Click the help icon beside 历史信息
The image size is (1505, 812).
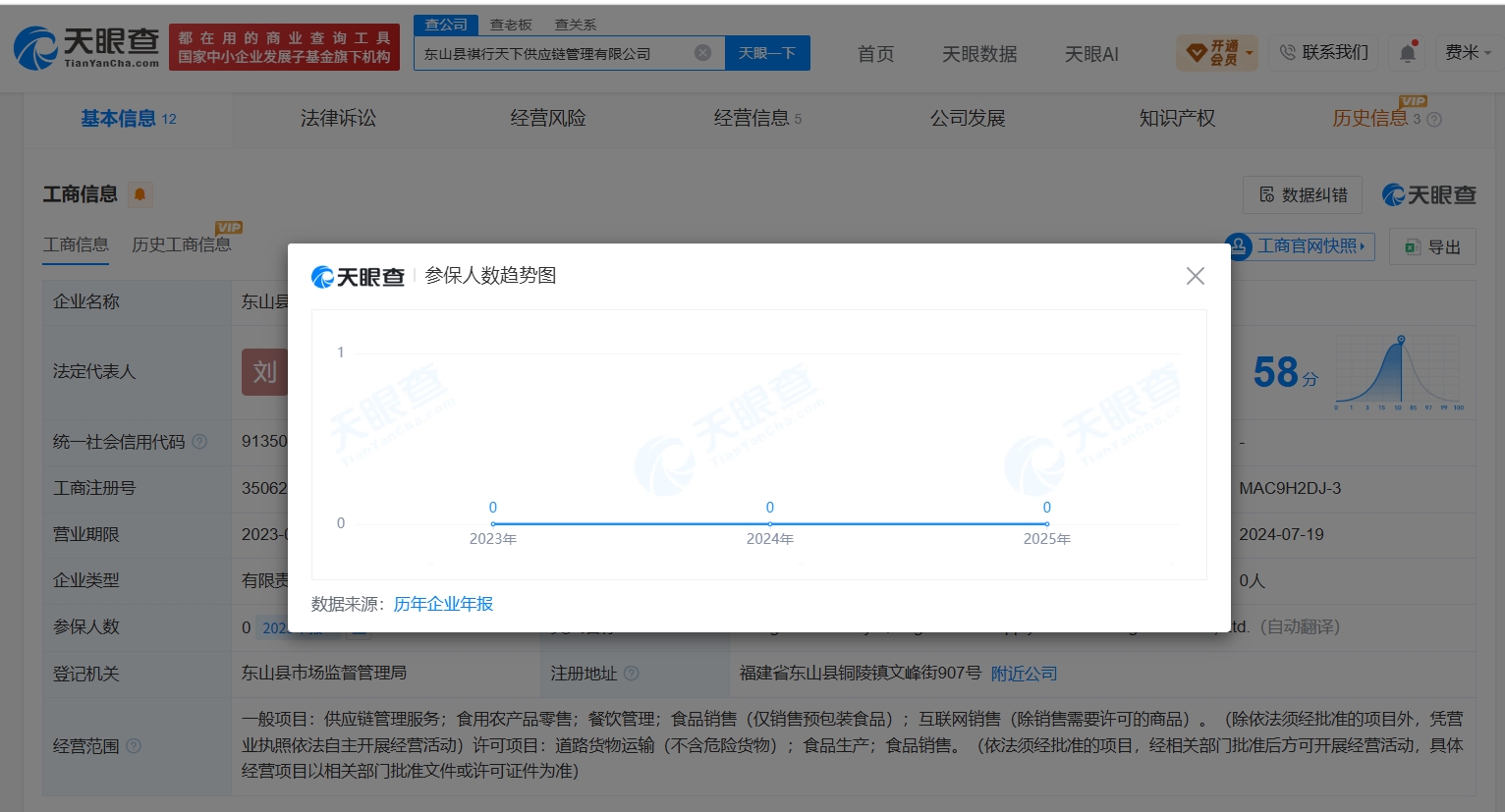[1434, 120]
